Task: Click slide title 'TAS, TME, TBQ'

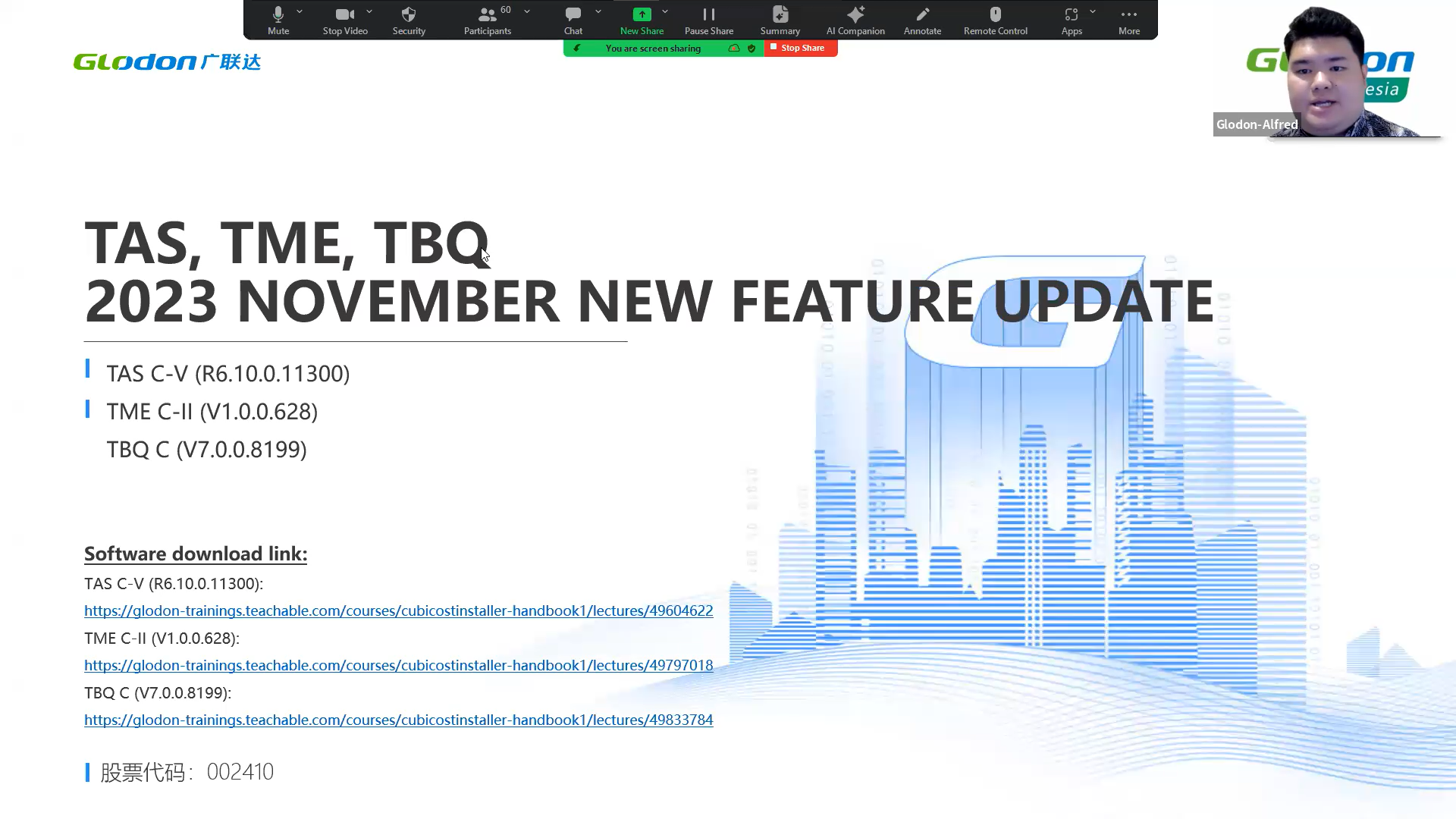Action: pyautogui.click(x=287, y=243)
